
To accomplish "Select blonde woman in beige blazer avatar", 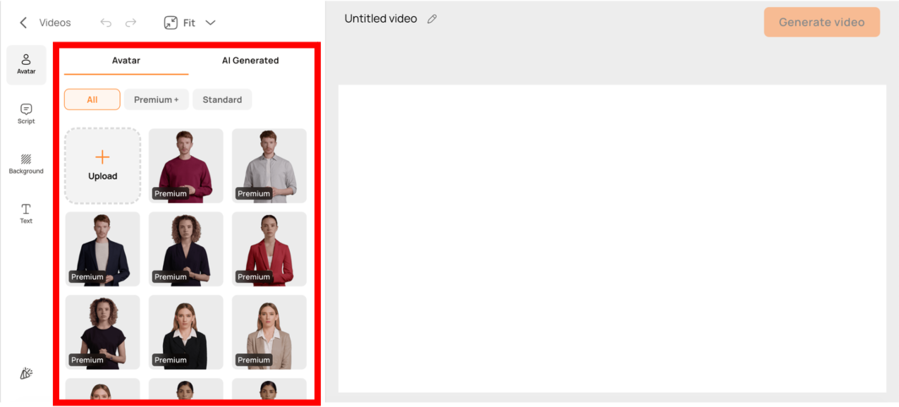I will 269,332.
